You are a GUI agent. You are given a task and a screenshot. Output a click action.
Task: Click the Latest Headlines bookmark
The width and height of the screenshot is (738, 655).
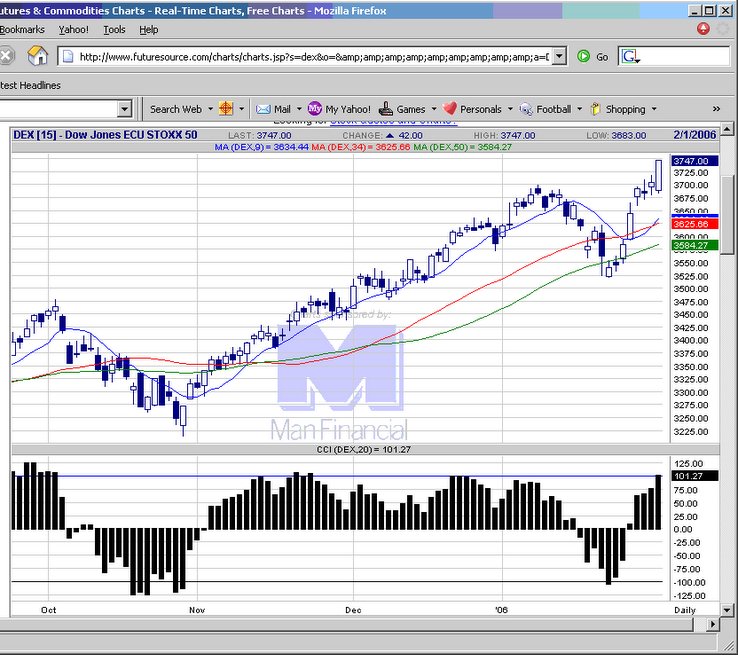30,85
